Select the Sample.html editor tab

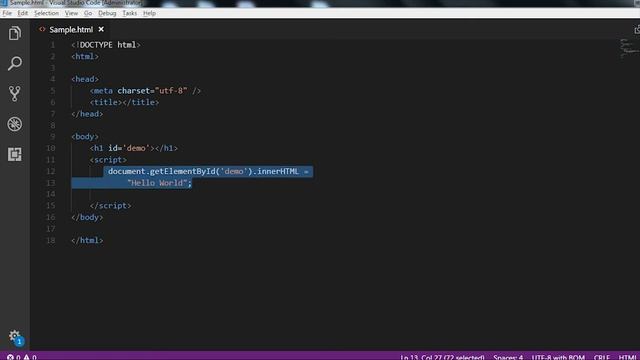71,29
